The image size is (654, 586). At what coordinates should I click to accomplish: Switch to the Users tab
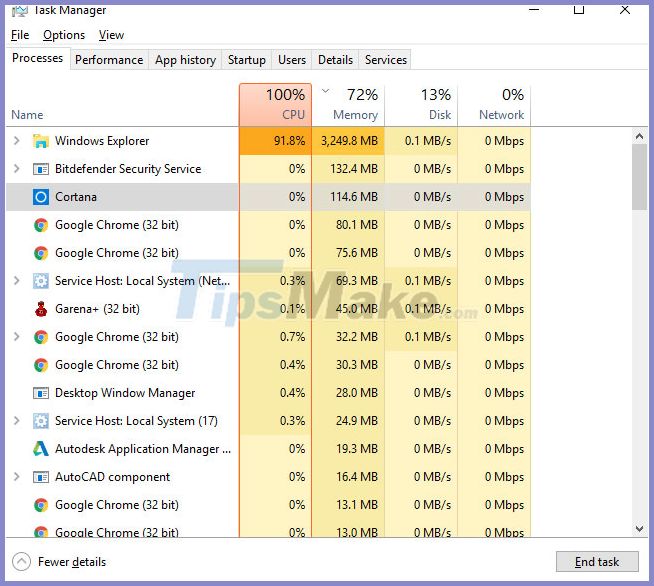292,60
